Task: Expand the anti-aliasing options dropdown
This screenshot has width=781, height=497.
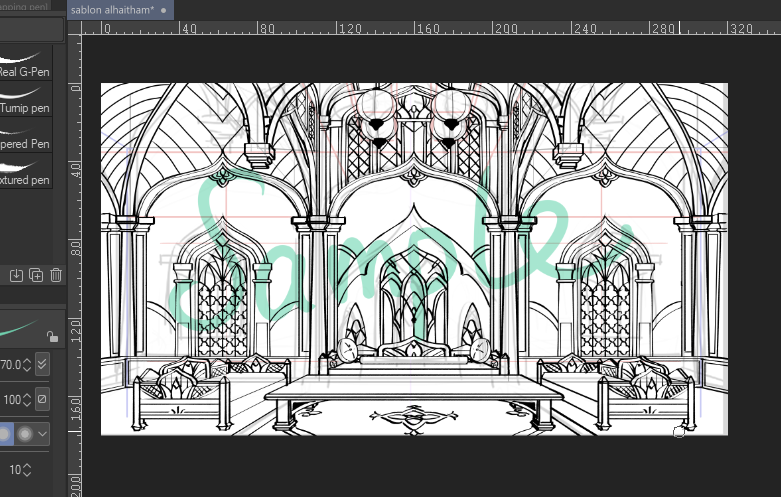Action: [x=42, y=434]
